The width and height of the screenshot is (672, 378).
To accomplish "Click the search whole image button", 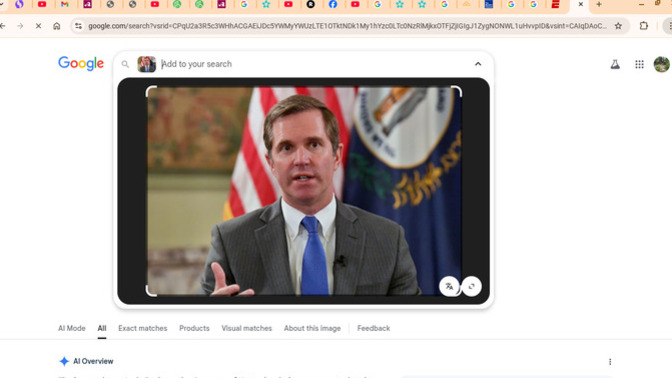I will pyautogui.click(x=471, y=286).
